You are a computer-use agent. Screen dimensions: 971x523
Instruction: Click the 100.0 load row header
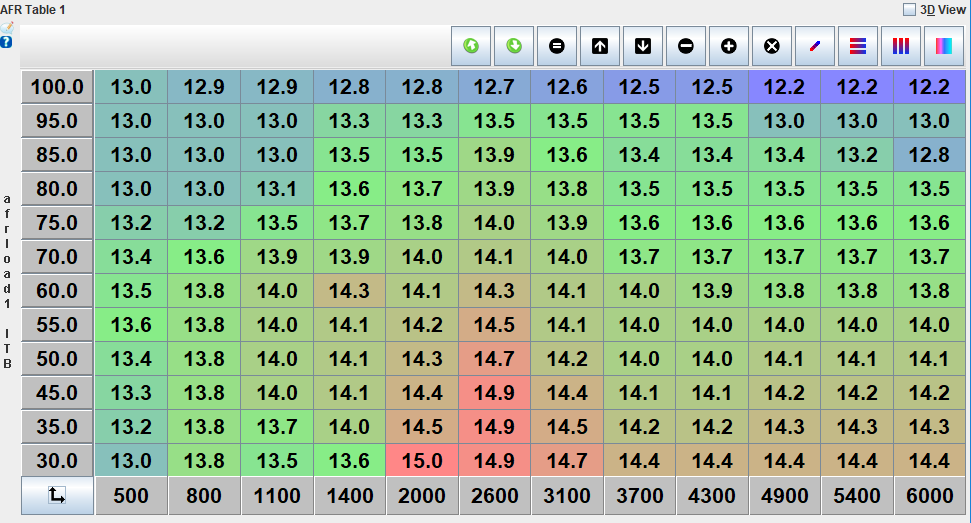tap(57, 87)
